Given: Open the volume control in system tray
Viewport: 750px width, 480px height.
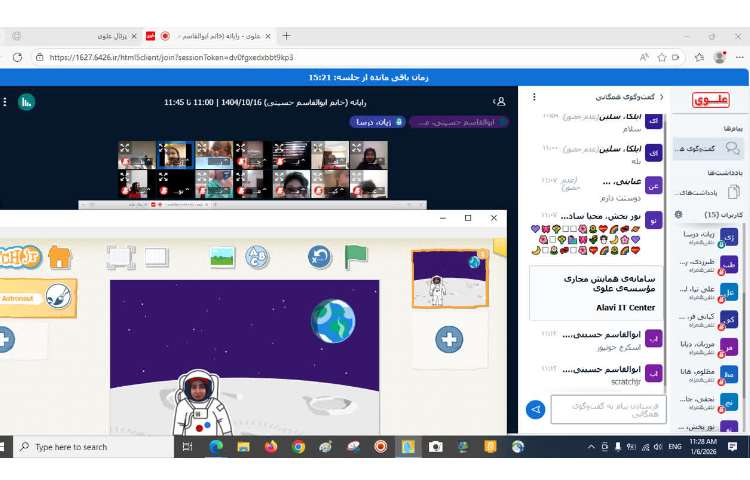Looking at the screenshot, I should (658, 447).
